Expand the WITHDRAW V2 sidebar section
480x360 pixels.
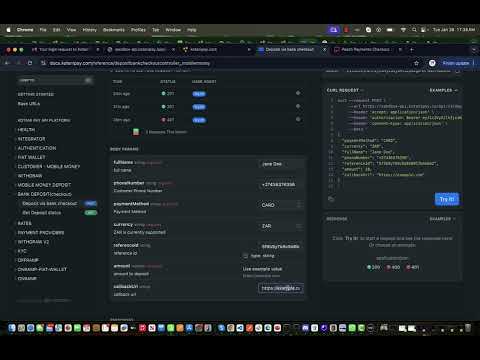33,242
